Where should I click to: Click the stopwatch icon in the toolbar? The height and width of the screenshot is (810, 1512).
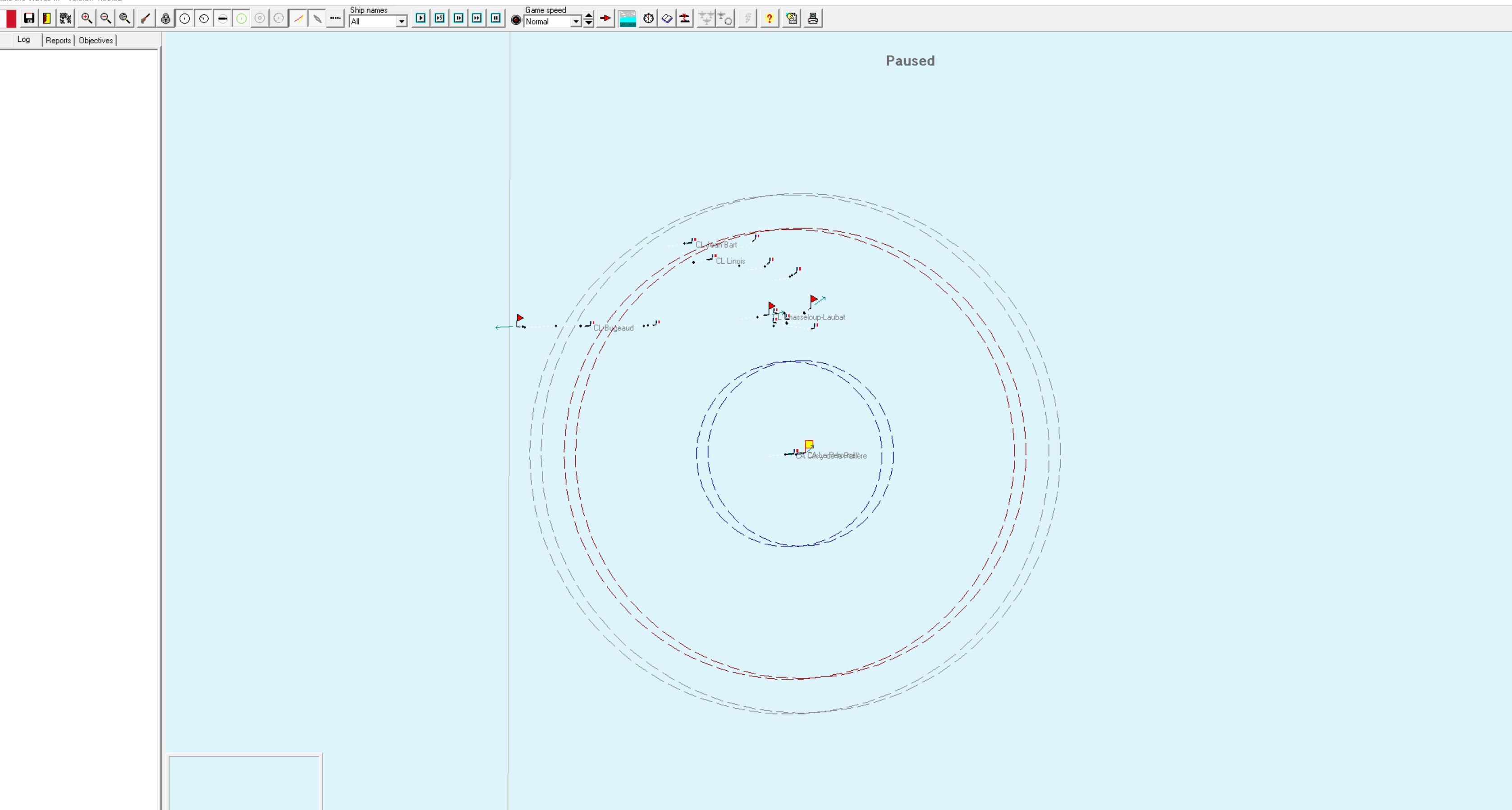[x=648, y=19]
